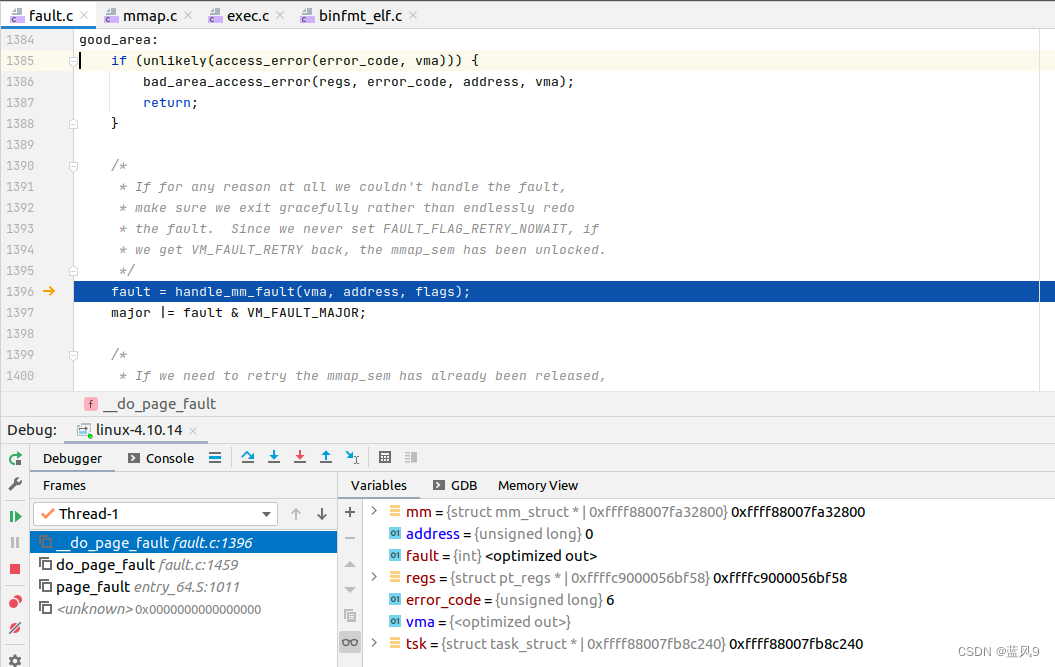This screenshot has width=1055, height=667.
Task: Close the linux-4.10.14 debug tab
Action: coord(193,431)
